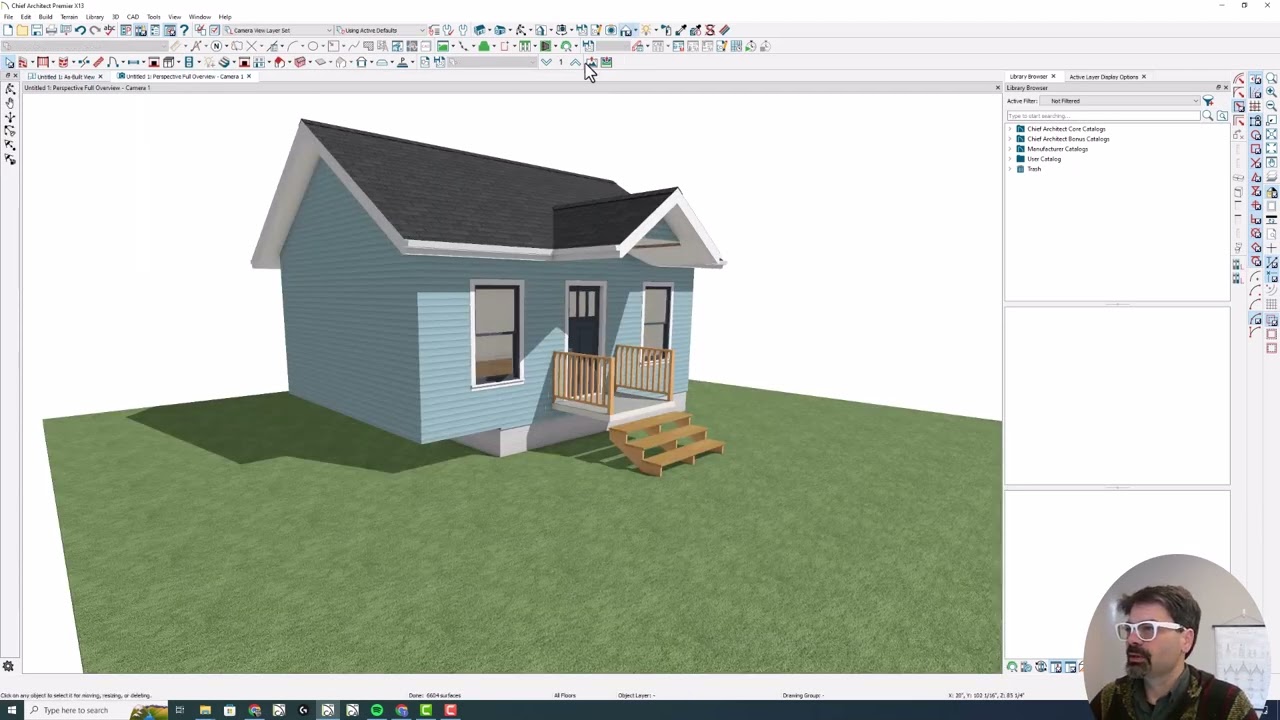Click the Down One Floor arrow
The image size is (1280, 720).
coord(546,62)
